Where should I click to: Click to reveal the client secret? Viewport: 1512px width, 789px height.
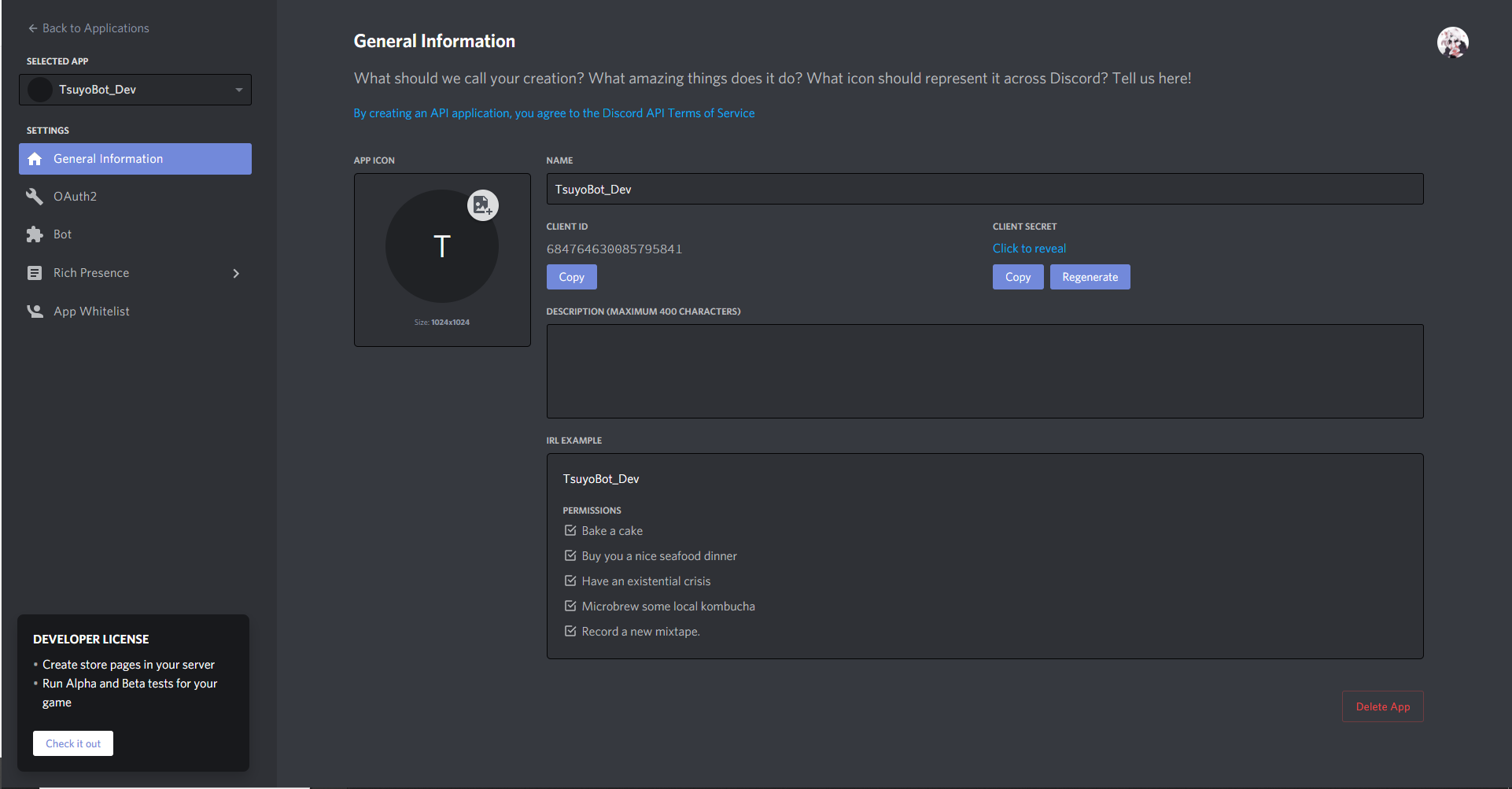1029,249
